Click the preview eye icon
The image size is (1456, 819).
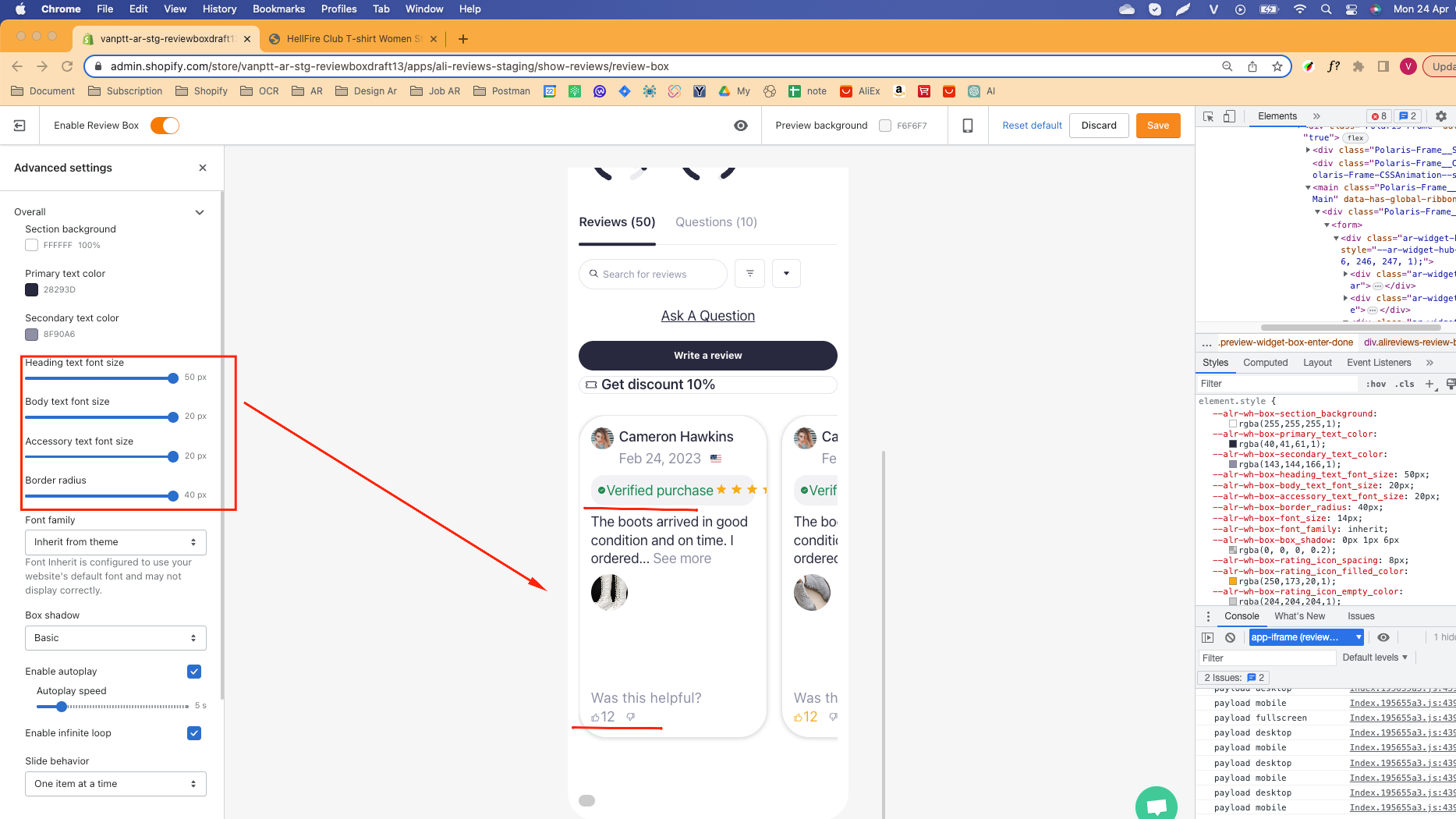(x=741, y=126)
